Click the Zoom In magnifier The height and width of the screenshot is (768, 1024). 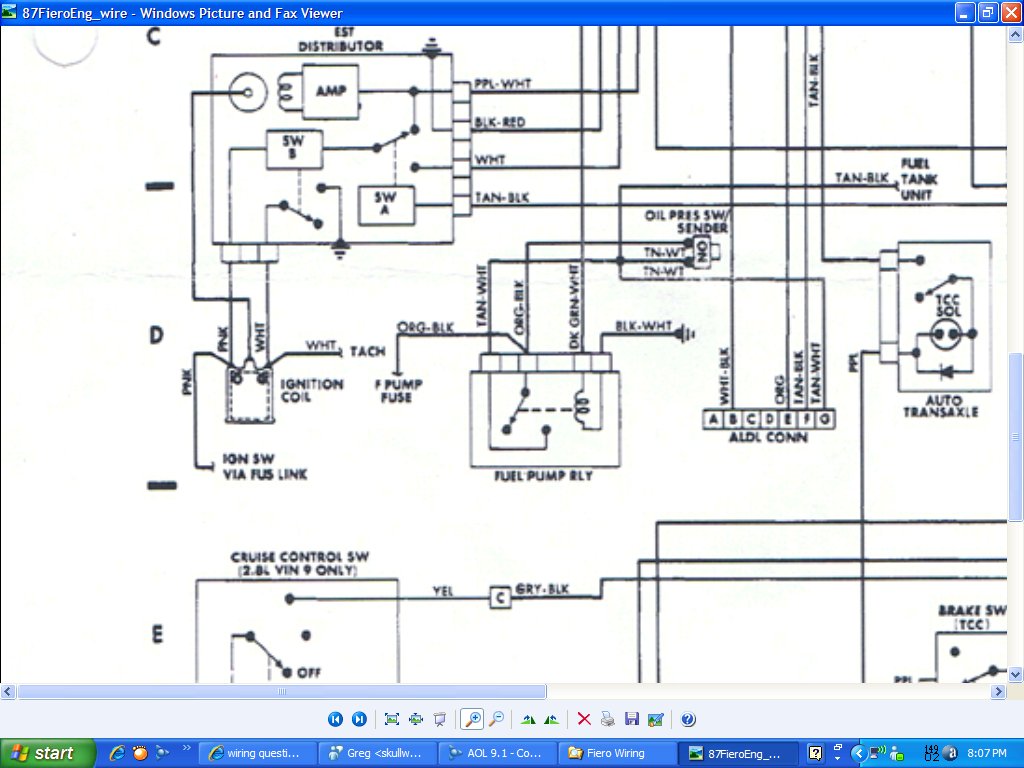pyautogui.click(x=473, y=719)
